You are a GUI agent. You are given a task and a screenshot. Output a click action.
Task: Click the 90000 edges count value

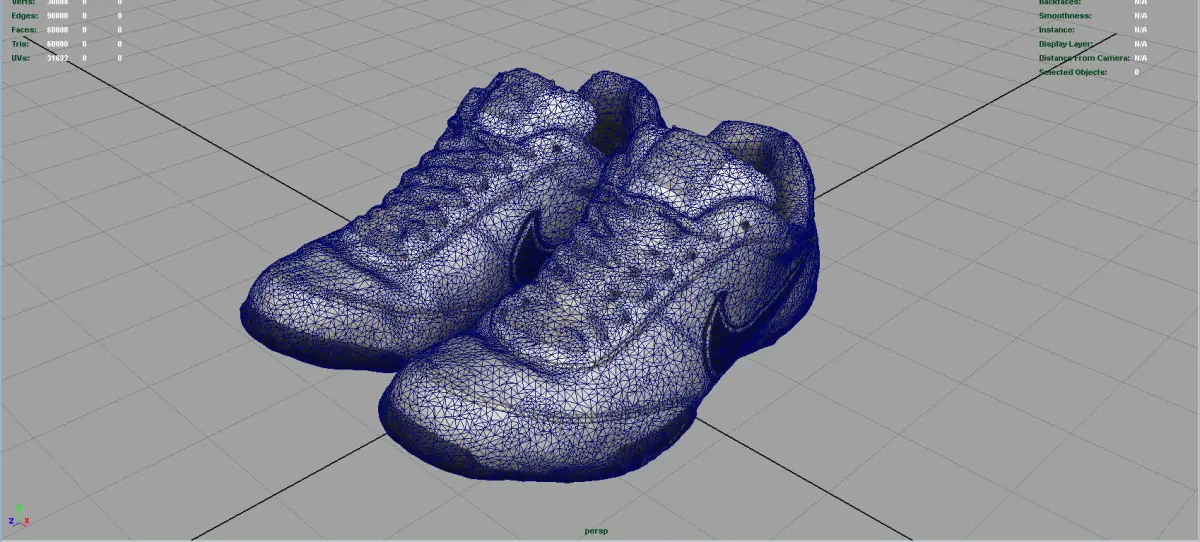58,16
